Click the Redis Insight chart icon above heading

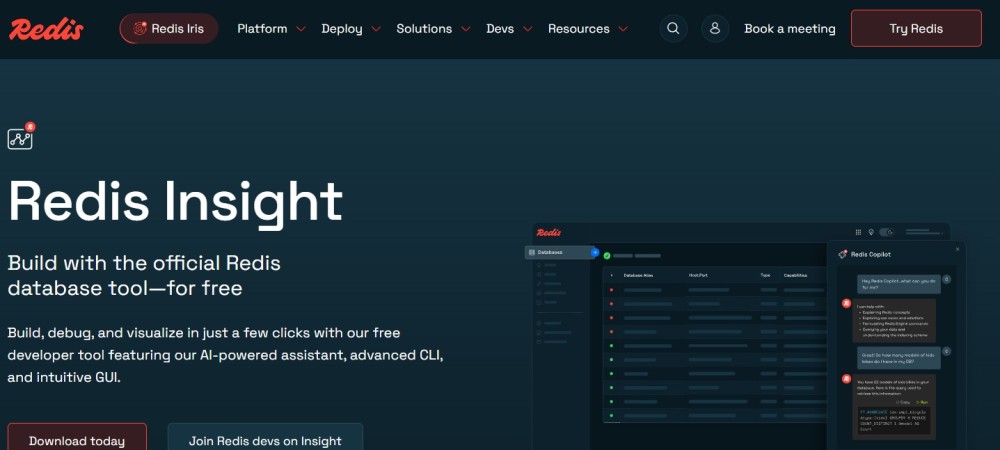coord(20,136)
